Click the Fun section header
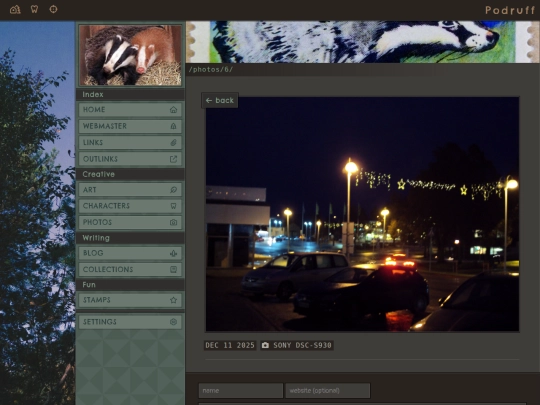This screenshot has height=405, width=540. (x=130, y=285)
